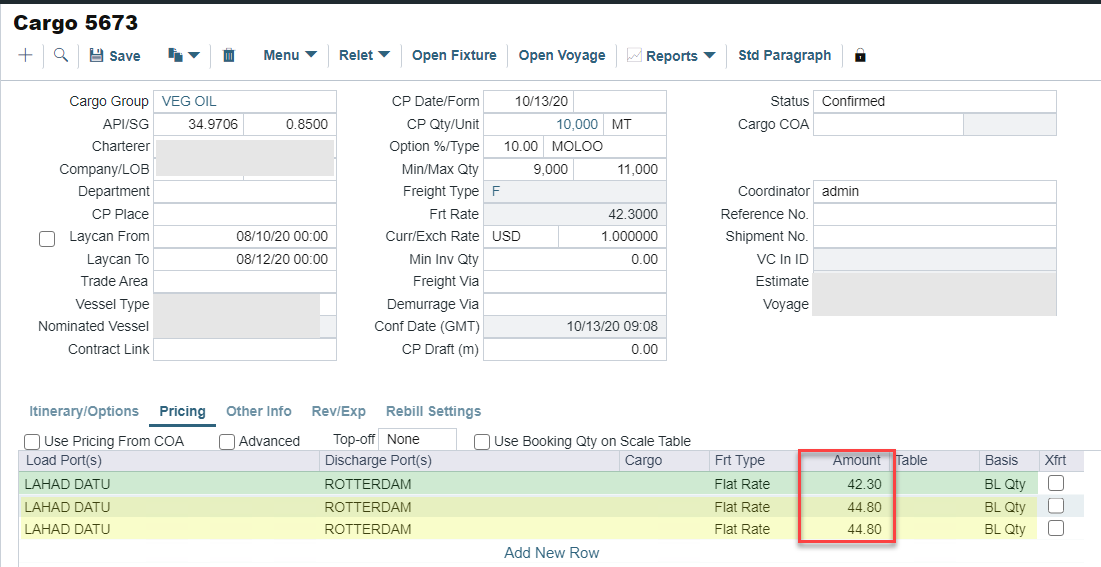Click the Save floppy disk icon
The height and width of the screenshot is (567, 1101).
pyautogui.click(x=97, y=56)
